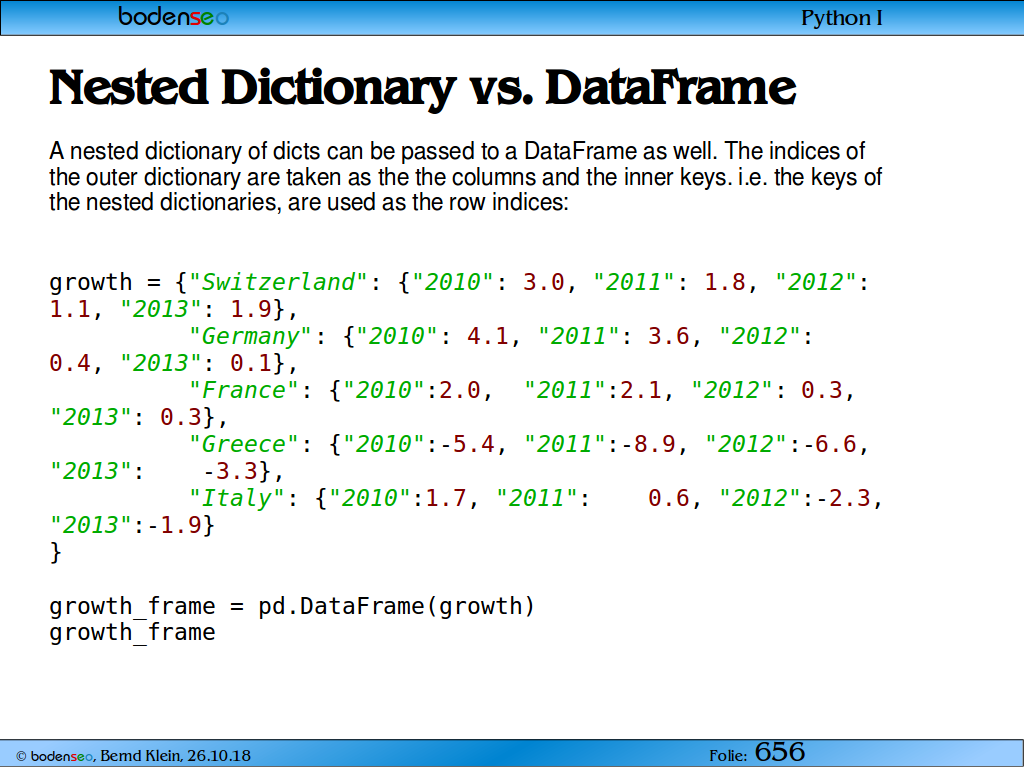This screenshot has width=1024, height=768.
Task: Click the line "growth_frame = pd.DataFrame(growth)"
Action: pos(292,607)
